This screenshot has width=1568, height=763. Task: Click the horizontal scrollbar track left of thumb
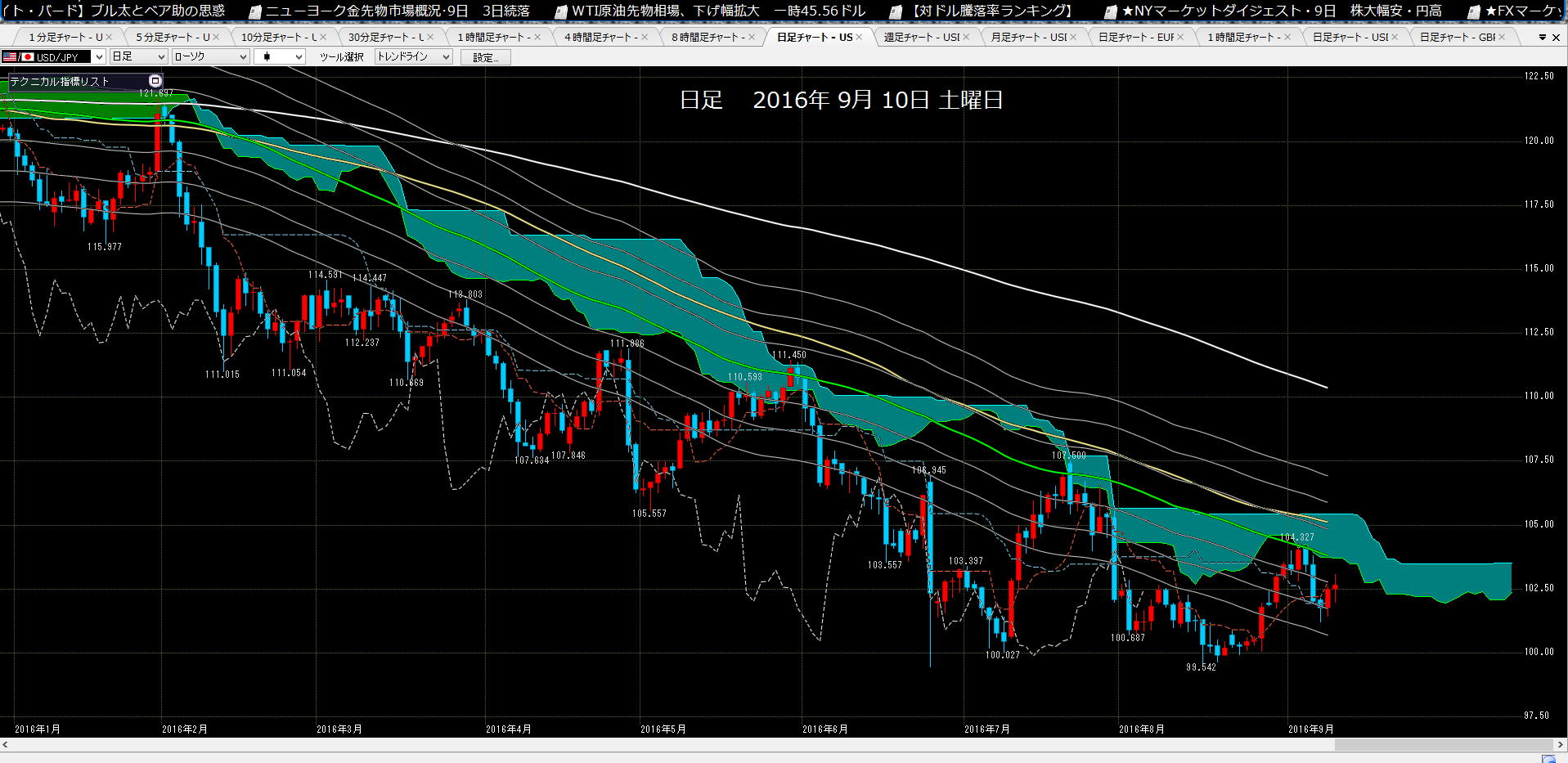(x=671, y=745)
